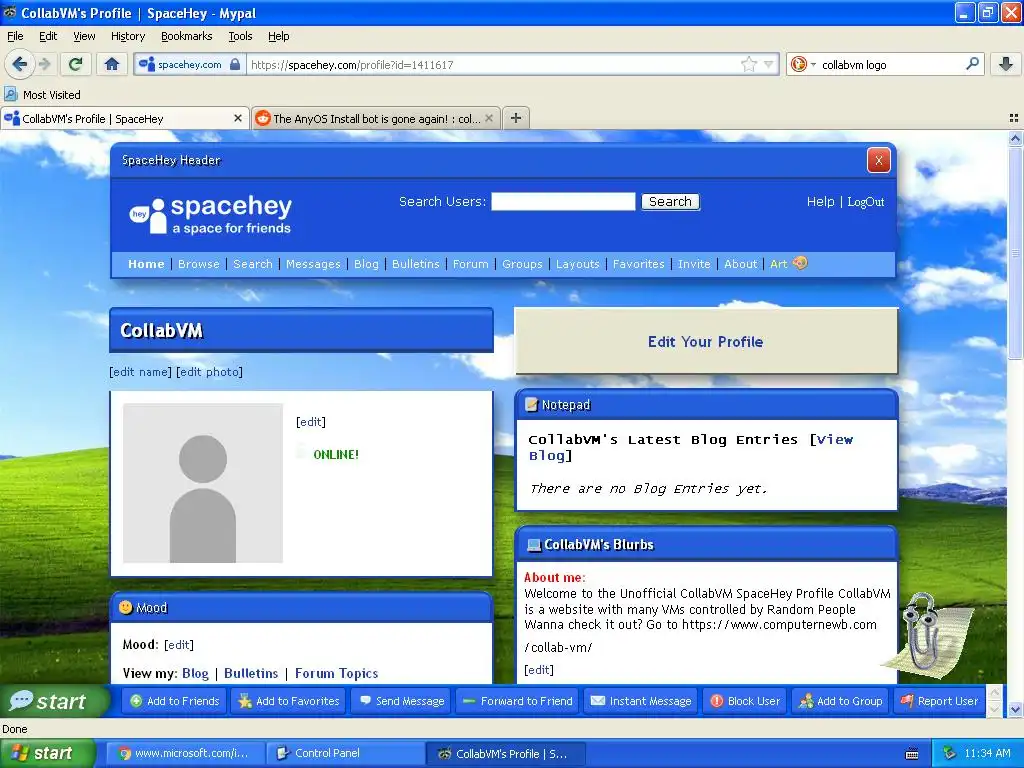Open the downloads arrow icon

1006,64
